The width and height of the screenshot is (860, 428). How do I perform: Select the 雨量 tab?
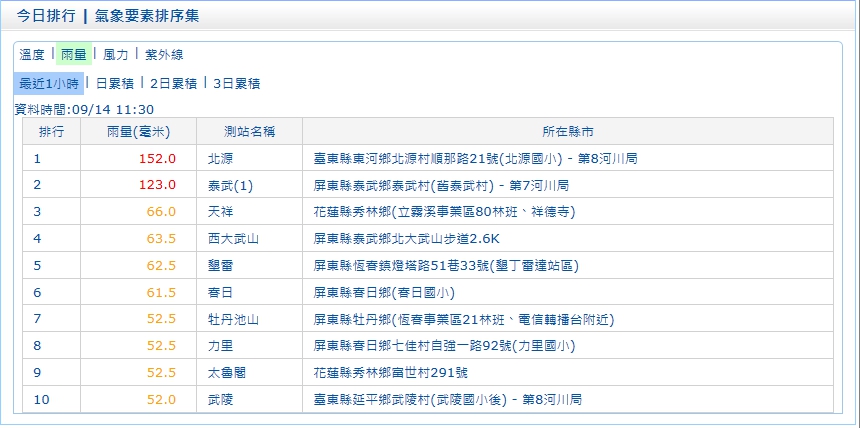73,55
